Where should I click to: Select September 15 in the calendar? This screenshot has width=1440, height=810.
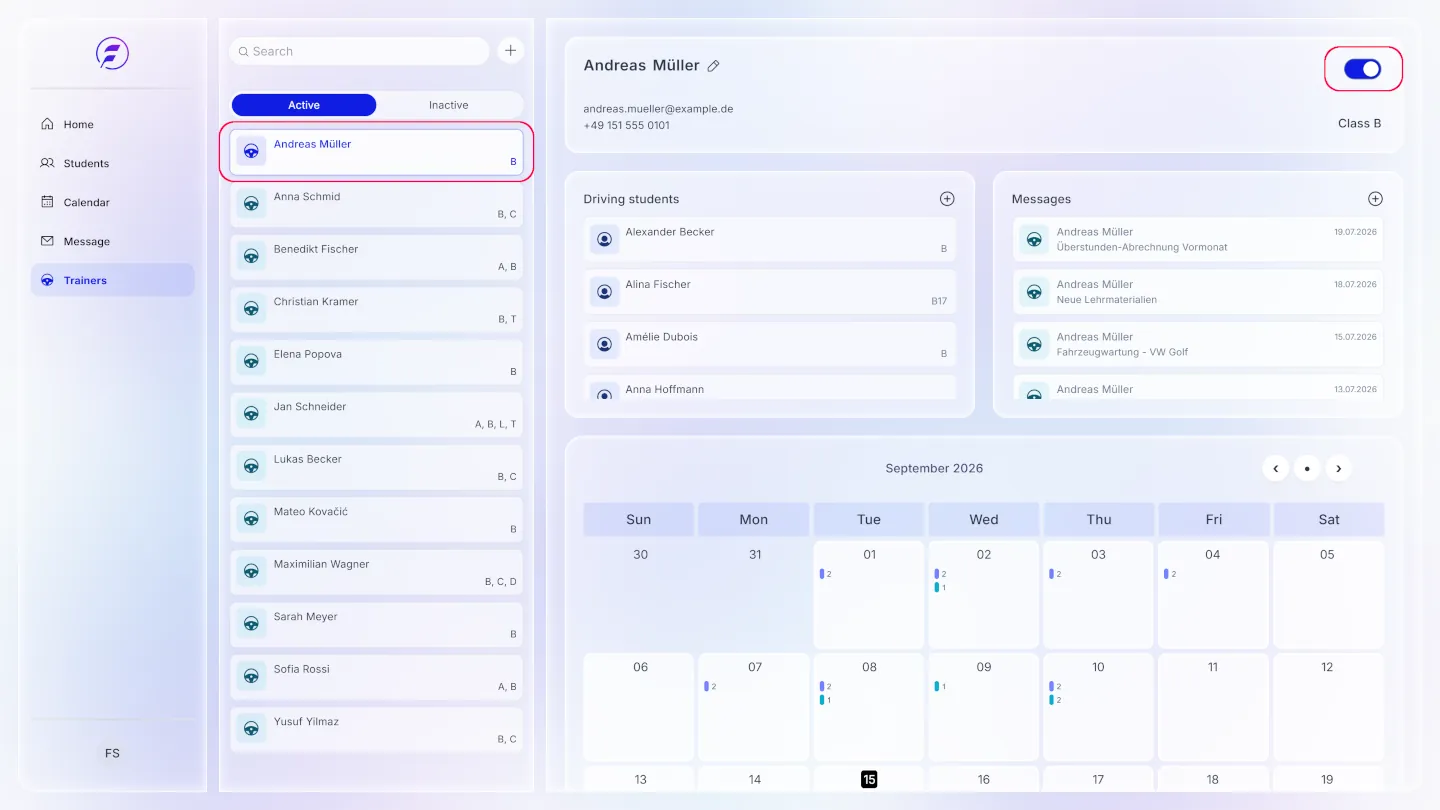point(869,779)
